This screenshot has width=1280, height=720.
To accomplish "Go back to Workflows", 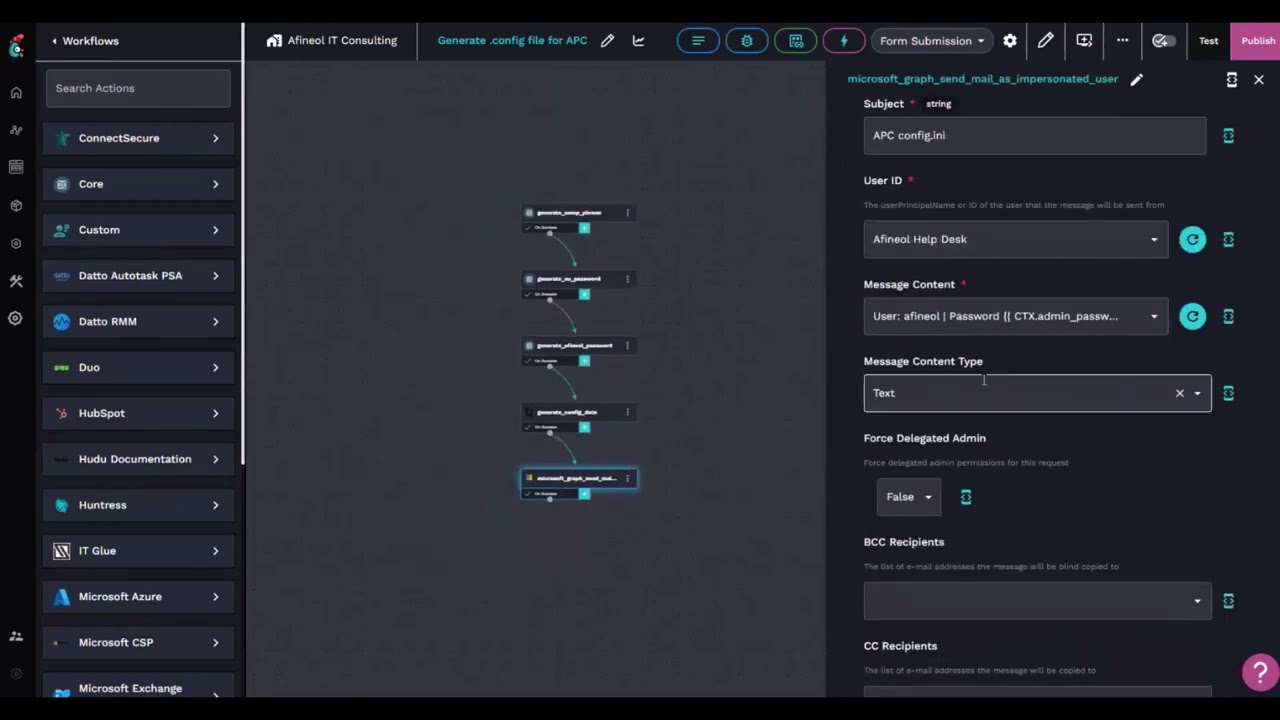I will 85,41.
